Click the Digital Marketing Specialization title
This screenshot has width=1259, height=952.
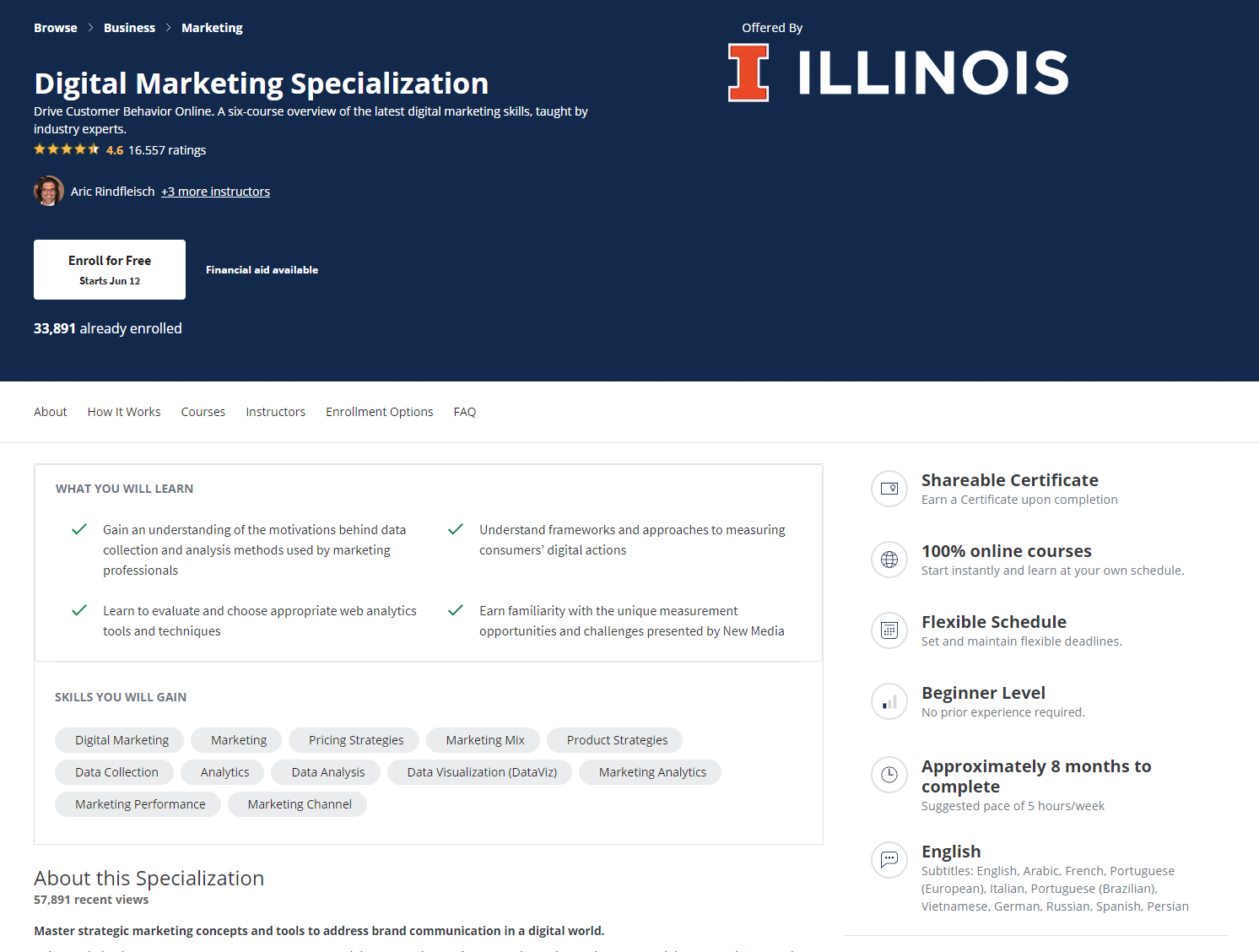pos(262,84)
